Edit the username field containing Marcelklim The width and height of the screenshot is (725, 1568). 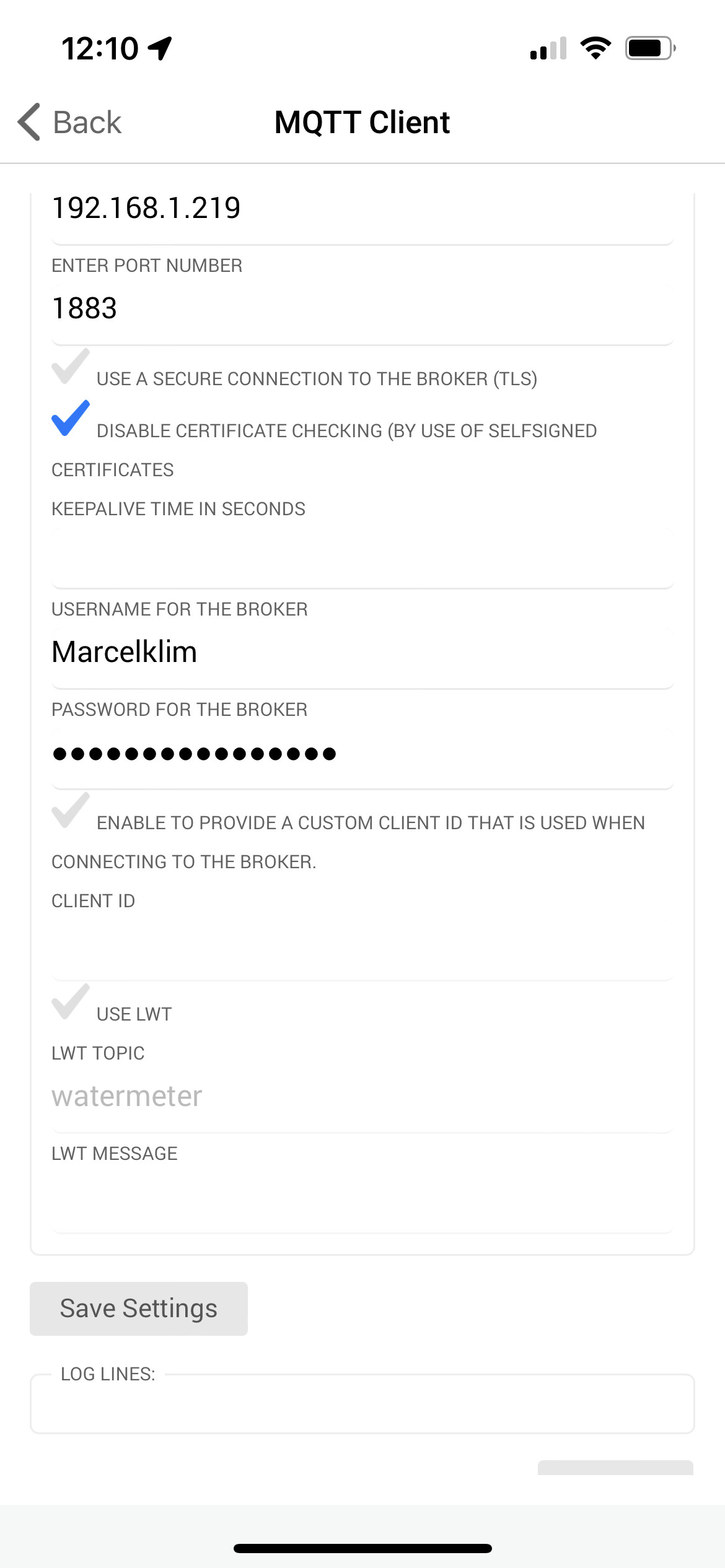tap(362, 653)
